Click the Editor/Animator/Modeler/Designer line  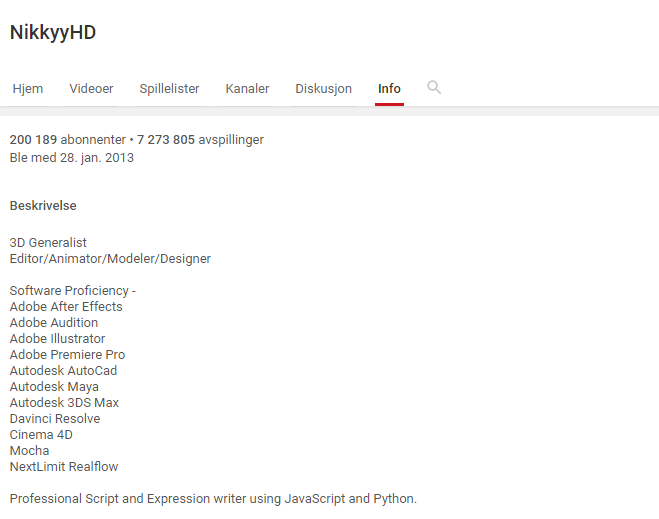coord(110,258)
